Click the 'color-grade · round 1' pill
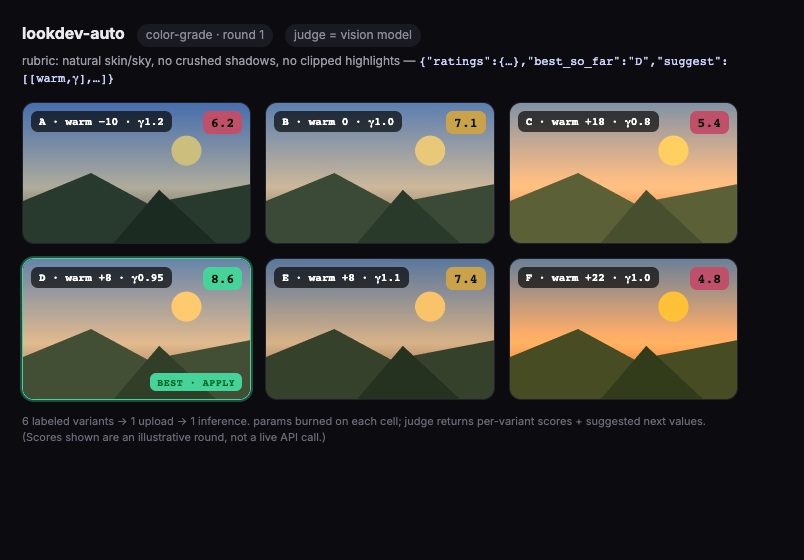The height and width of the screenshot is (560, 804). [x=205, y=35]
